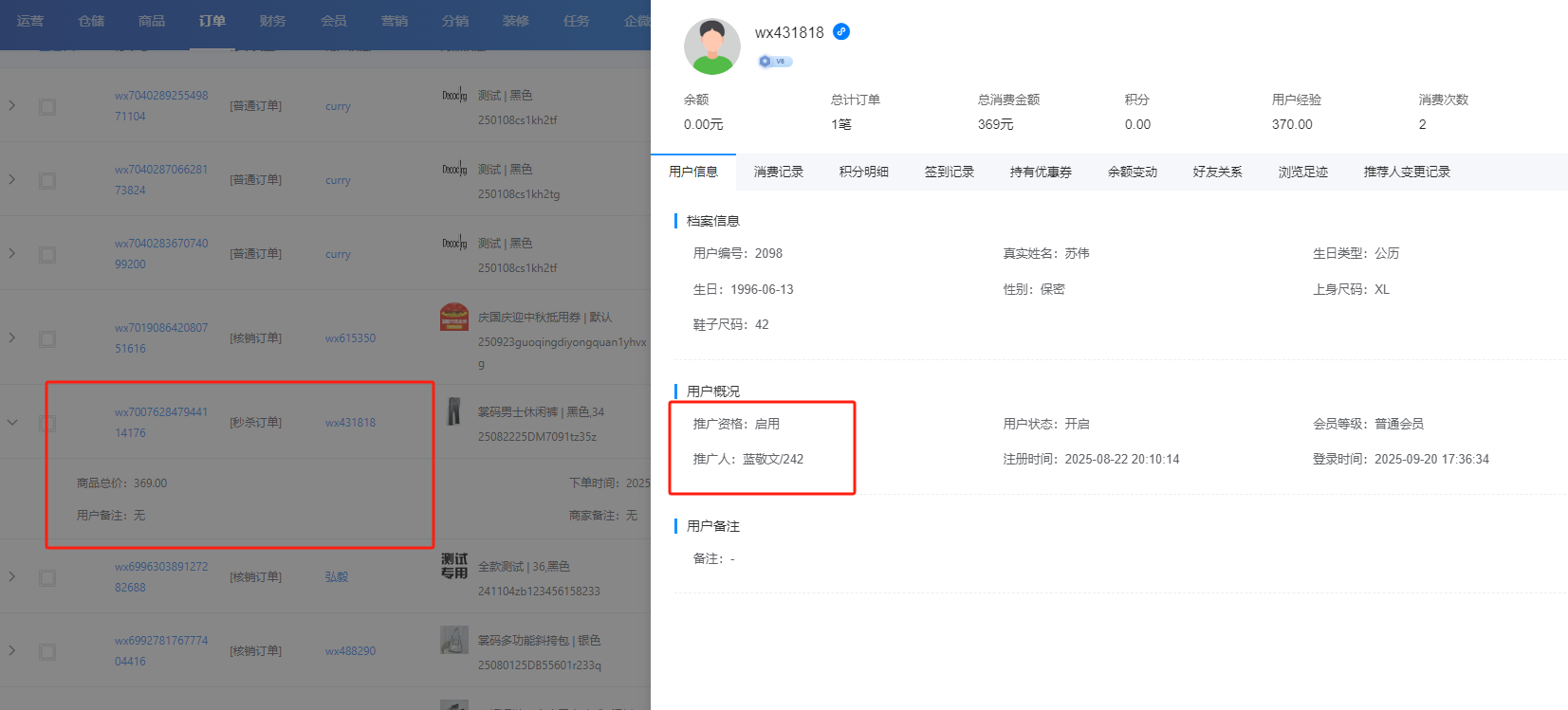Tick the checkbox for order ending 82688
Screen dimensions: 1568x710
(x=47, y=577)
